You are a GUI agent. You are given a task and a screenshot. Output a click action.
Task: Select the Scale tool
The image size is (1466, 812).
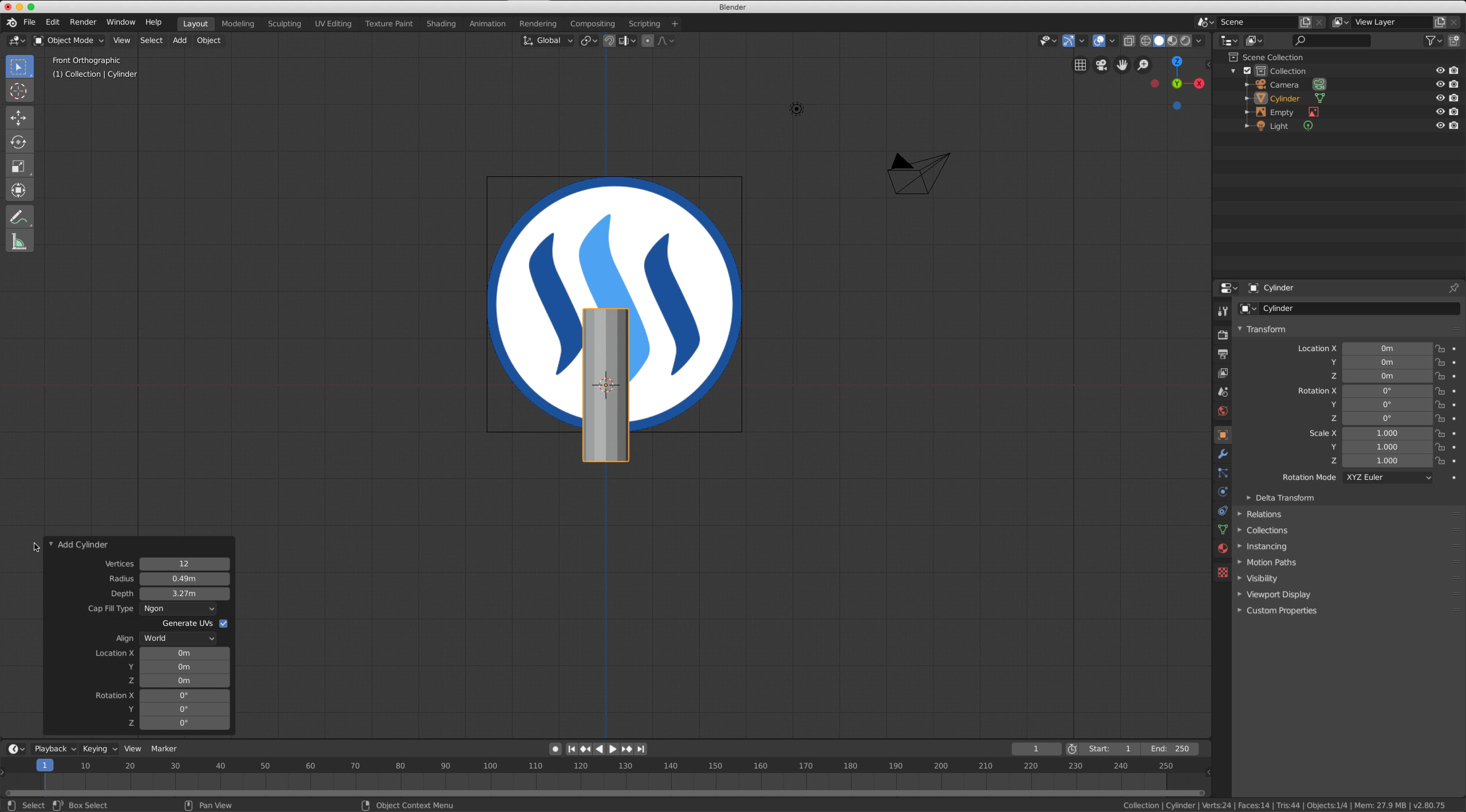coord(18,166)
